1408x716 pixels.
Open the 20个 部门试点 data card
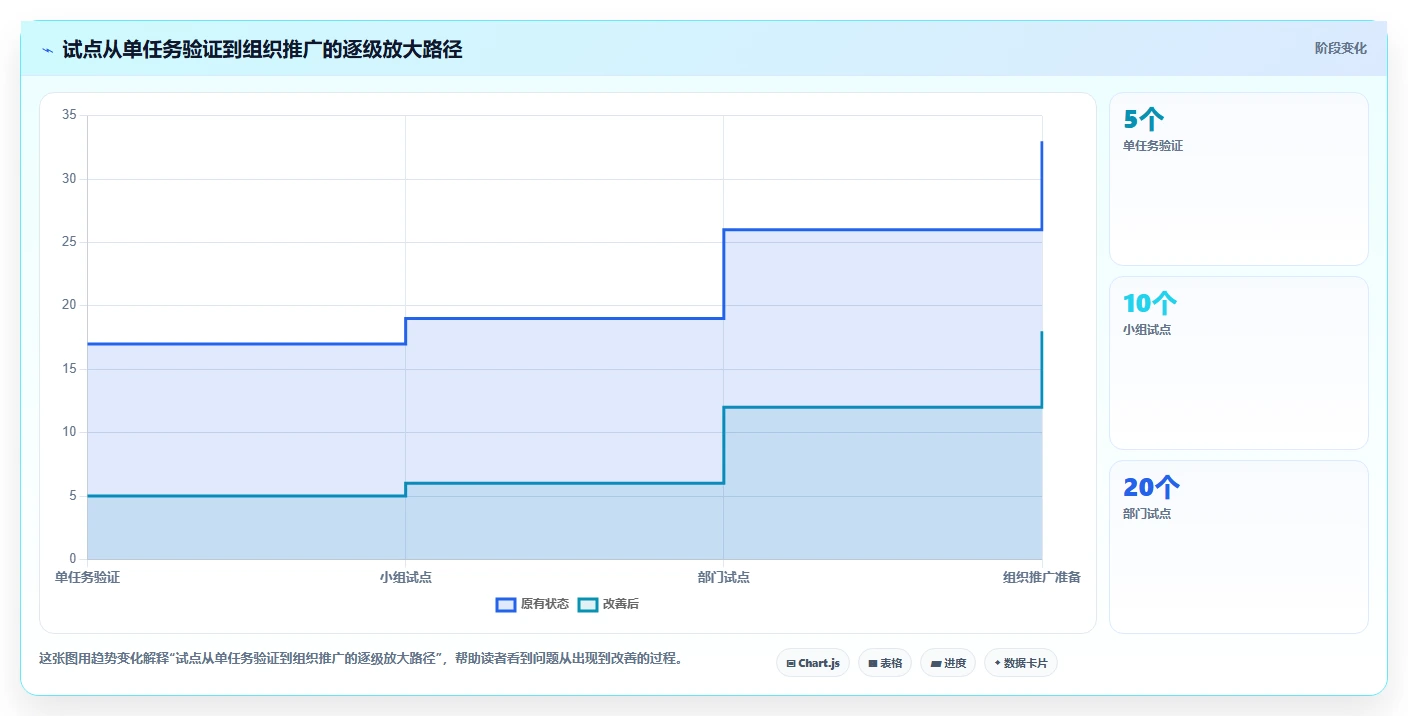point(1239,547)
